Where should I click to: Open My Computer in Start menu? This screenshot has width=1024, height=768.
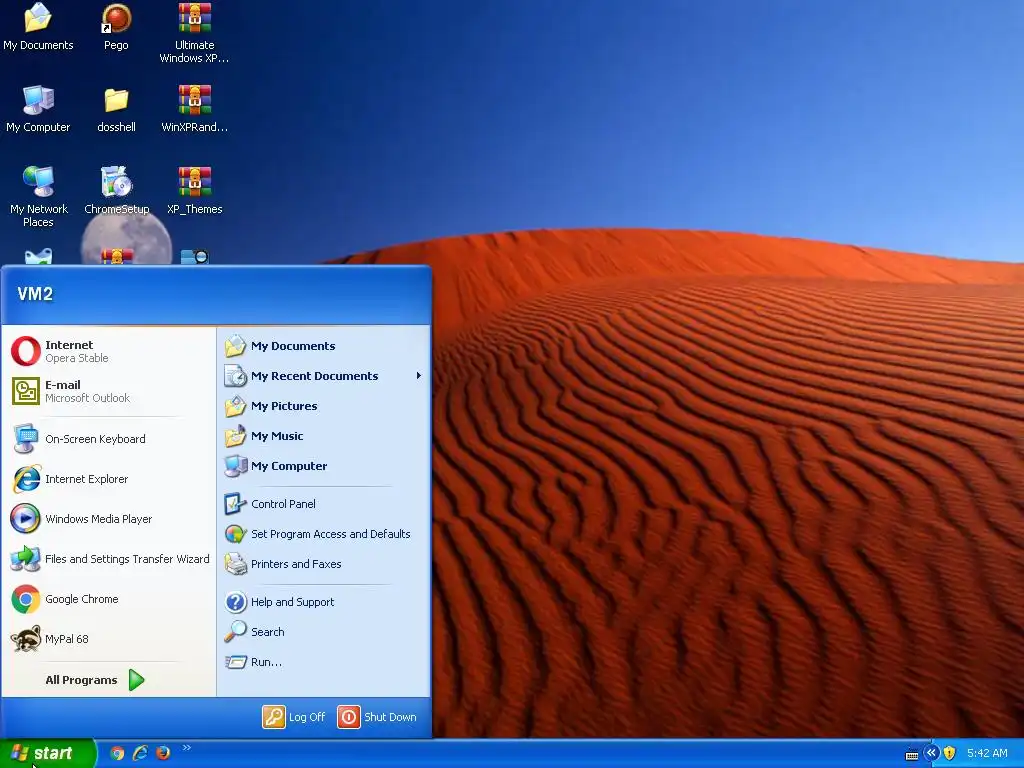click(323, 466)
